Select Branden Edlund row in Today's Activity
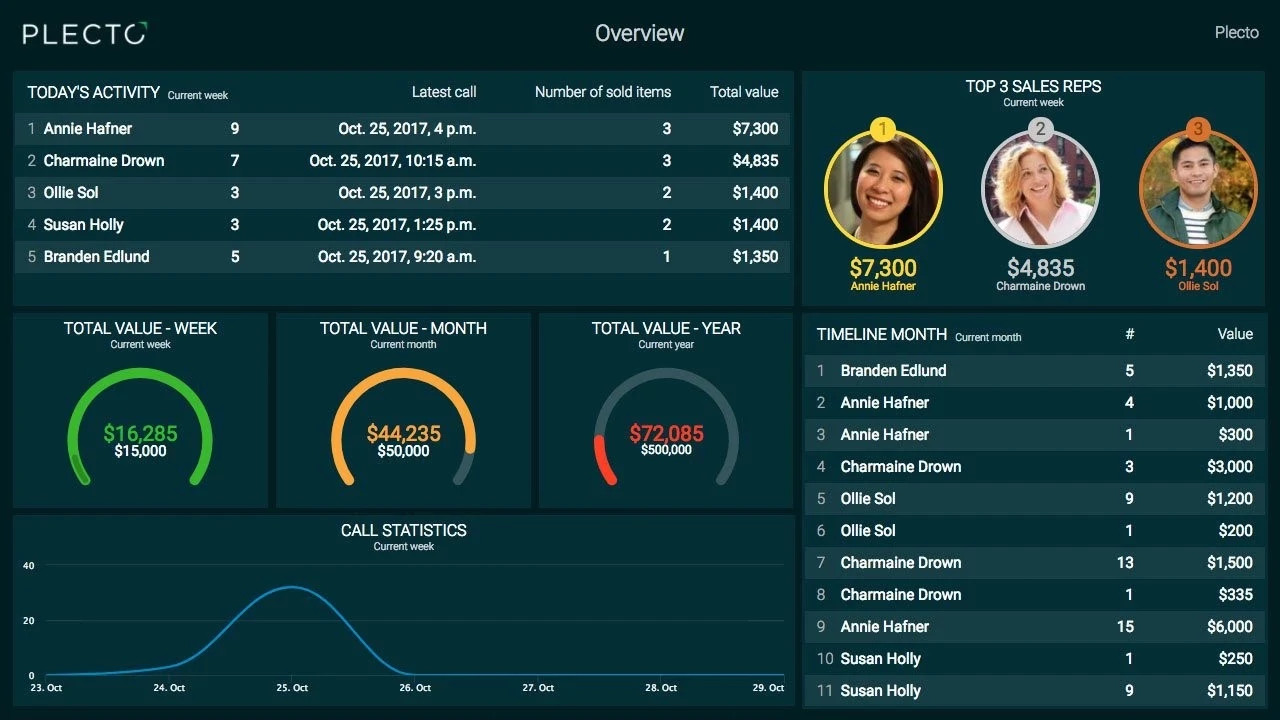The height and width of the screenshot is (720, 1280). [x=402, y=256]
